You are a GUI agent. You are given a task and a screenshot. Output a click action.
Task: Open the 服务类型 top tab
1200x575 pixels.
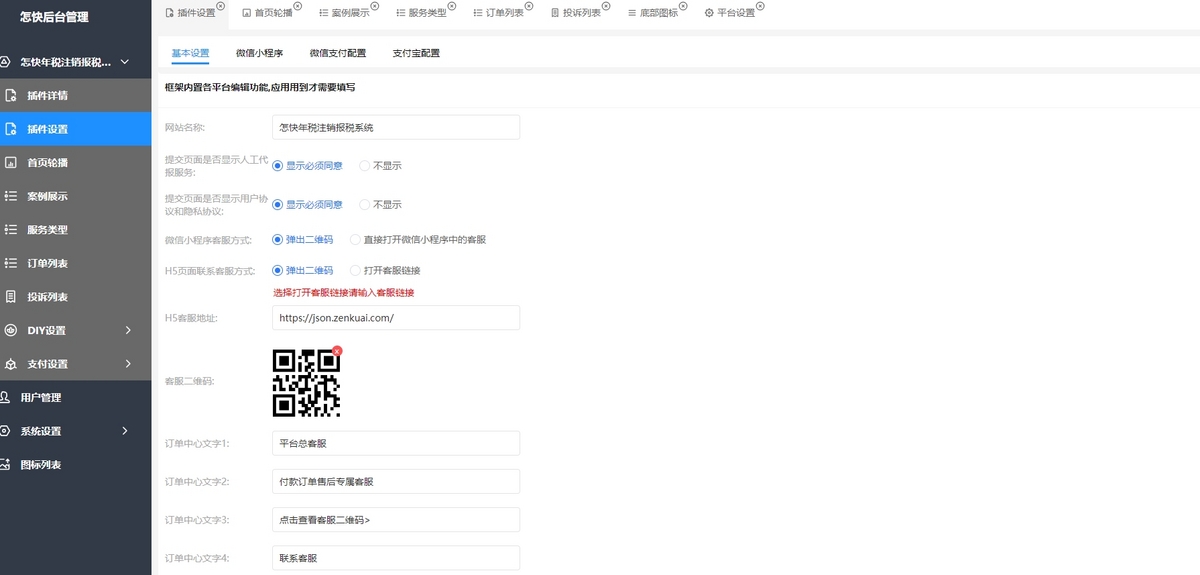(x=421, y=13)
